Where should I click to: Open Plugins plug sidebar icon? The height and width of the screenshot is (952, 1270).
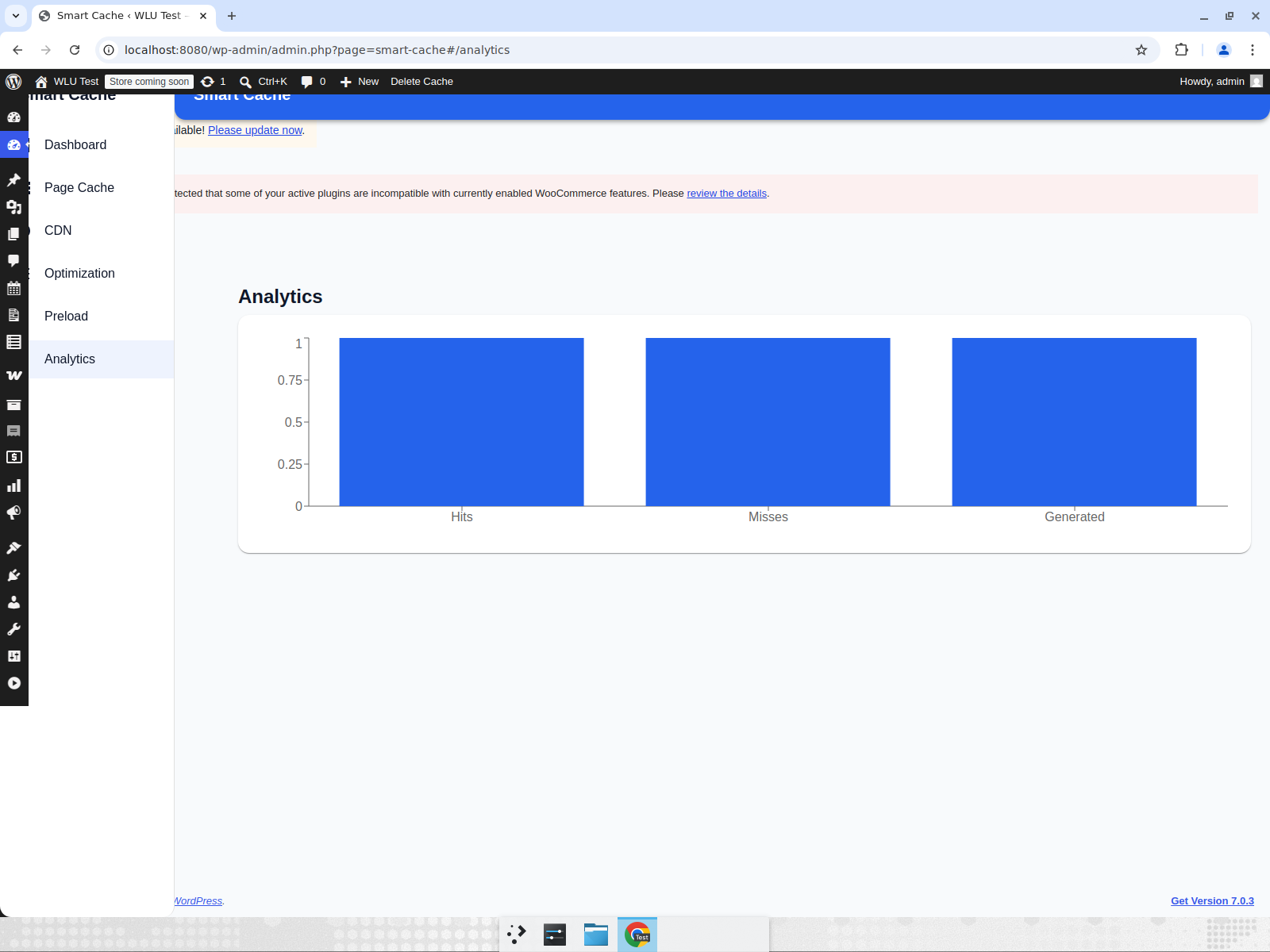point(13,575)
